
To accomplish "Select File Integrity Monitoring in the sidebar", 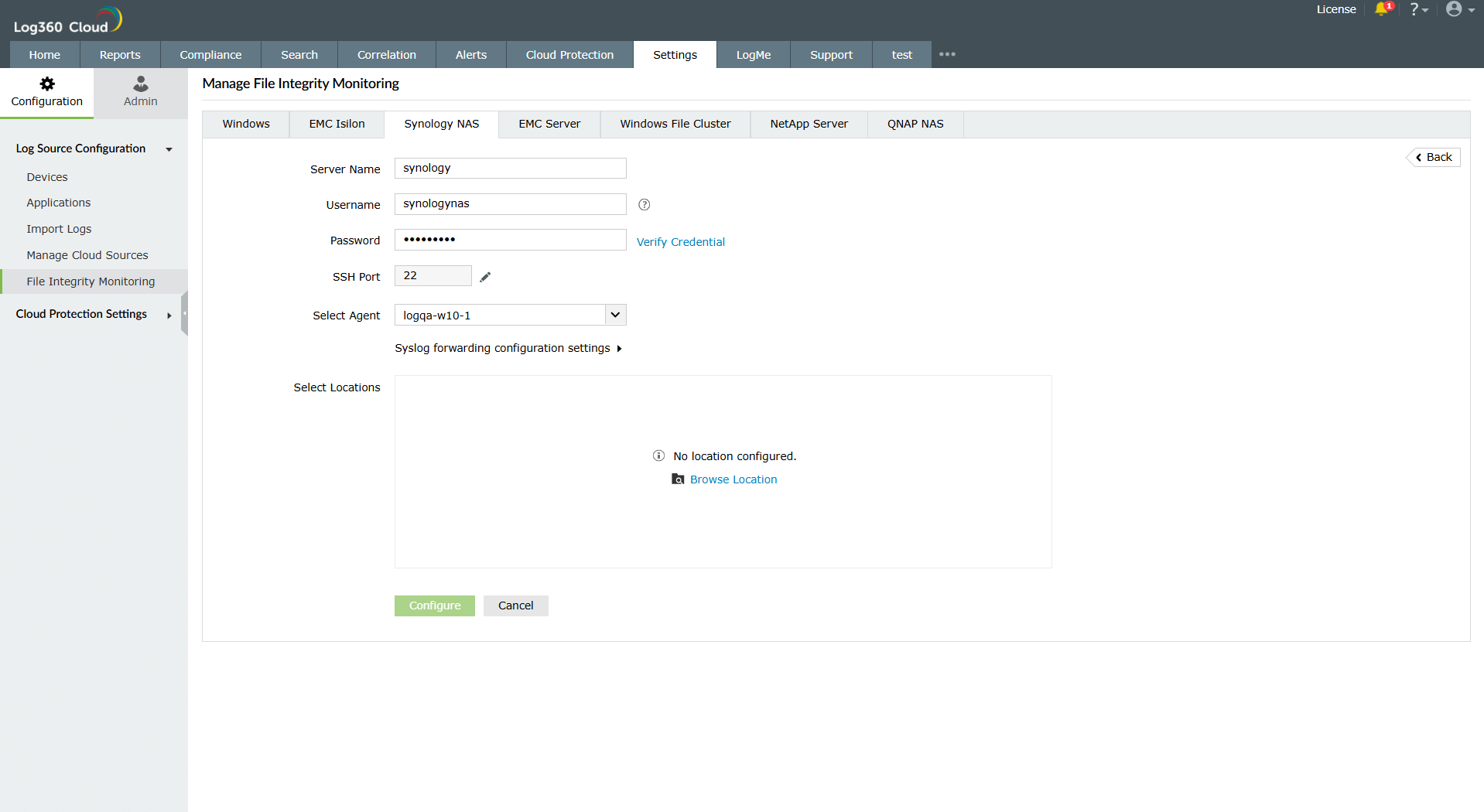I will point(94,281).
